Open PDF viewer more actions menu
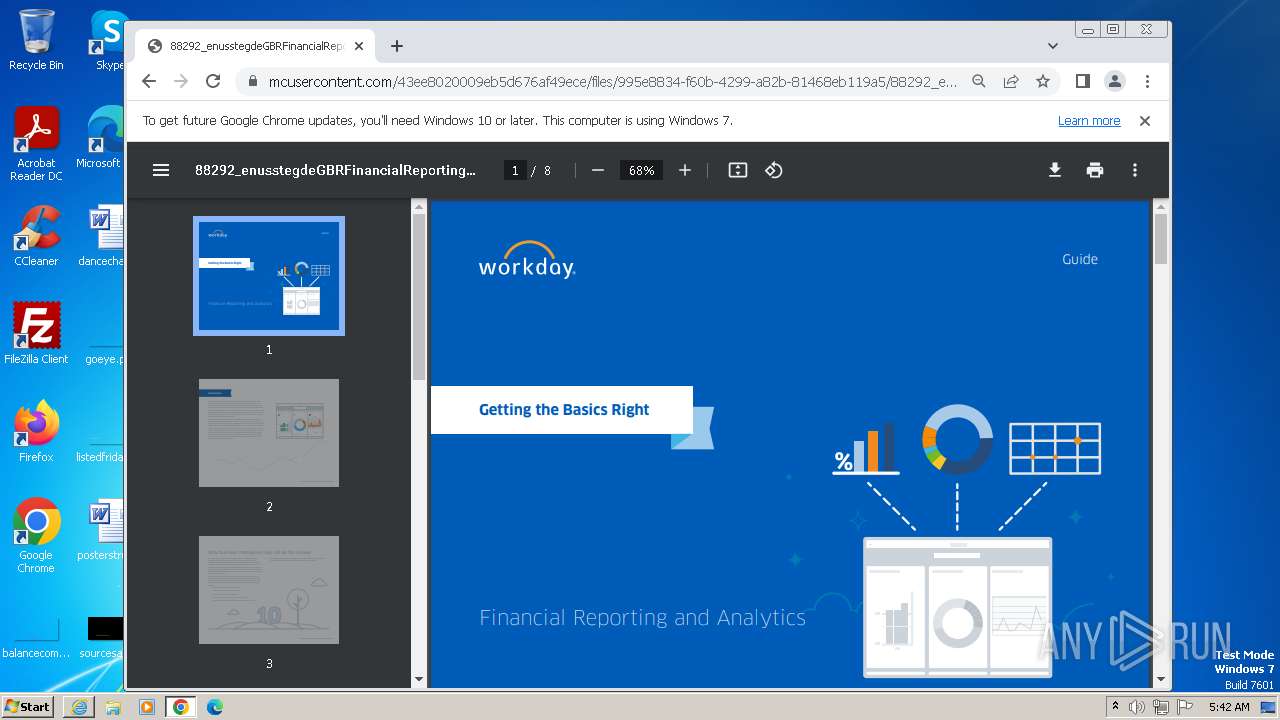 pos(1135,170)
